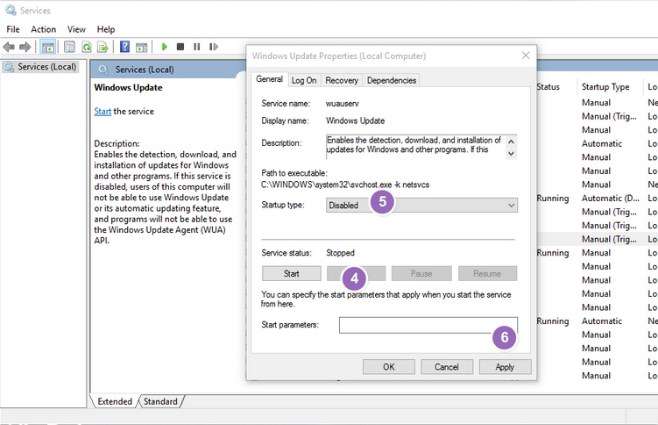Viewport: 658px width, 425px height.
Task: Stop the service with the square toolbar icon
Action: tap(180, 47)
